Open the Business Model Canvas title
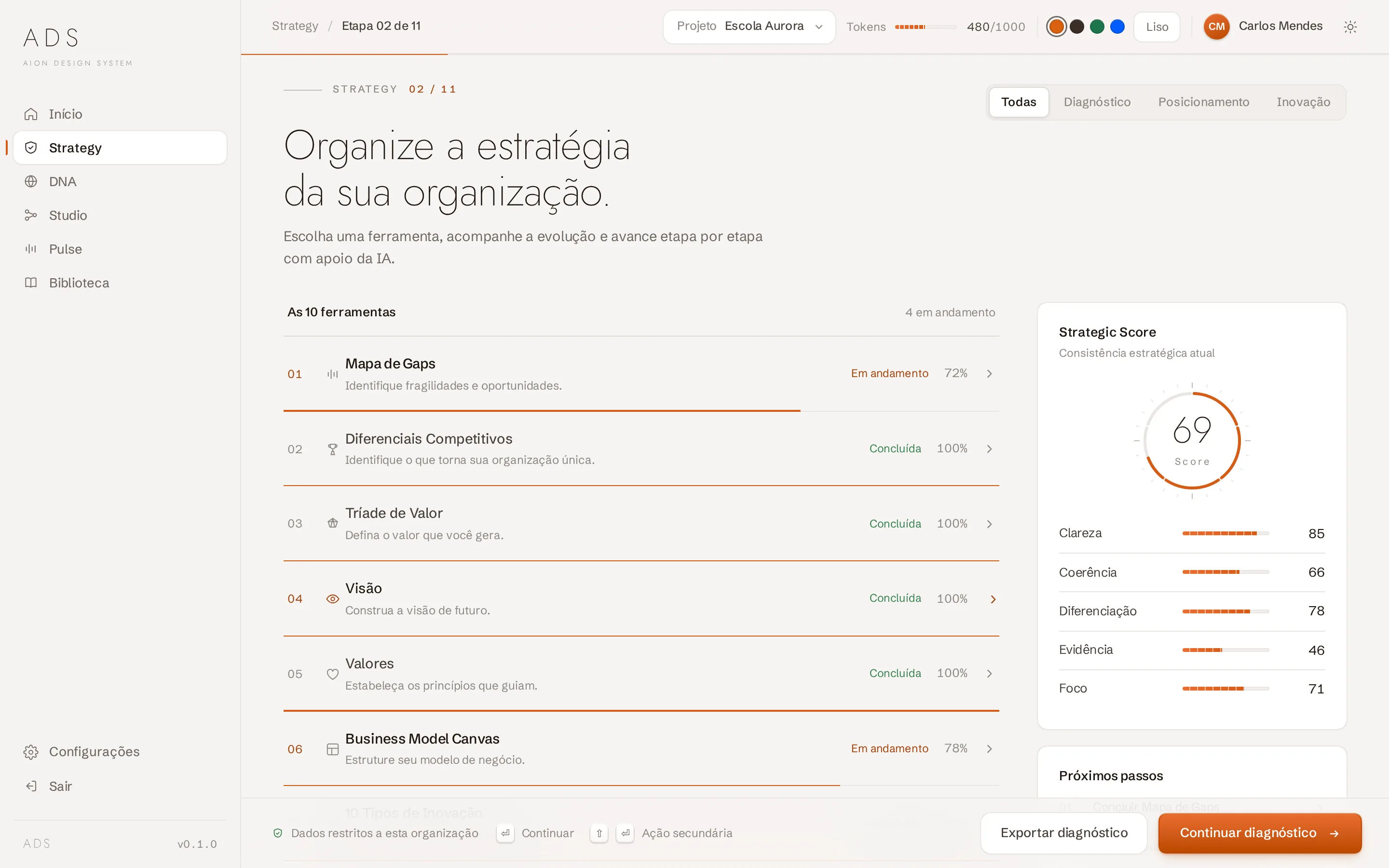1389x868 pixels. coord(422,739)
